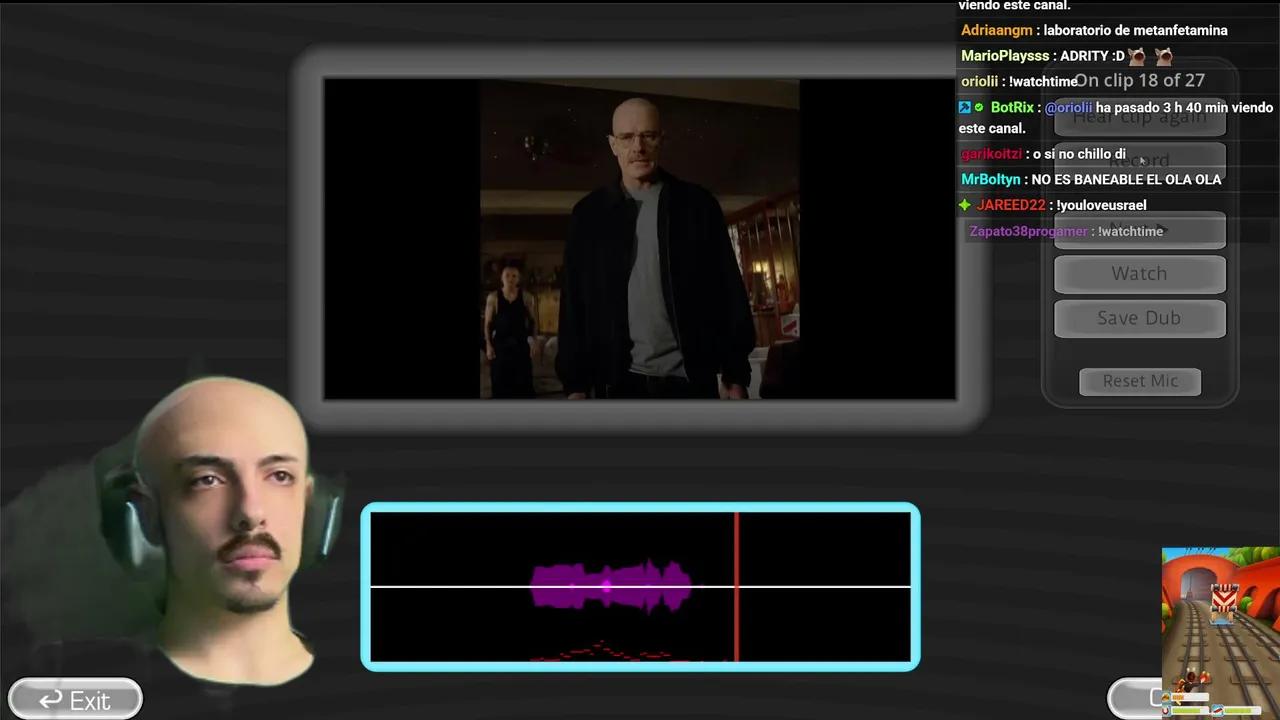The width and height of the screenshot is (1280, 720).
Task: Start recording with the Record button
Action: [1140, 160]
